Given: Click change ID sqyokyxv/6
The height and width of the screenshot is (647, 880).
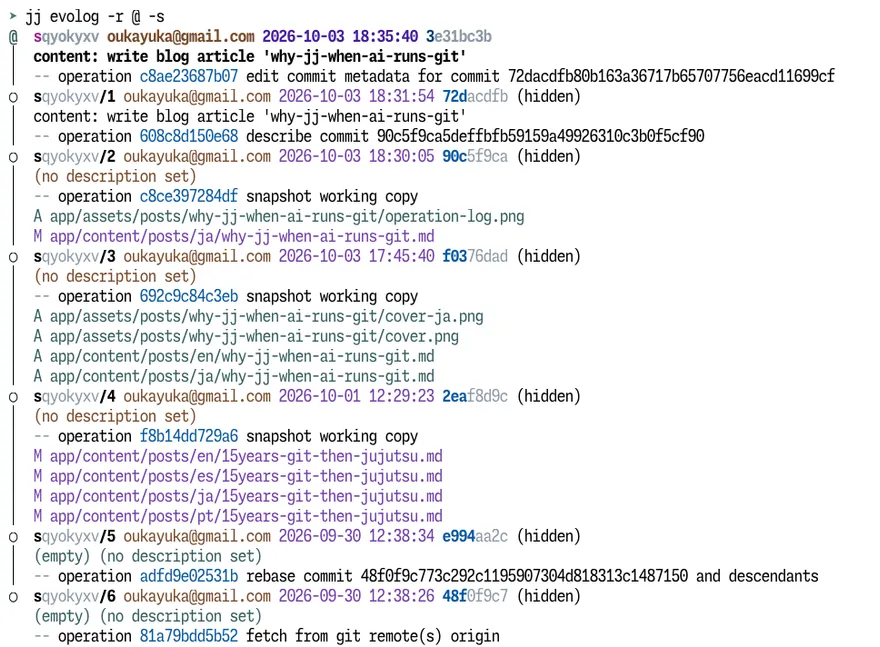Looking at the screenshot, I should pos(75,596).
